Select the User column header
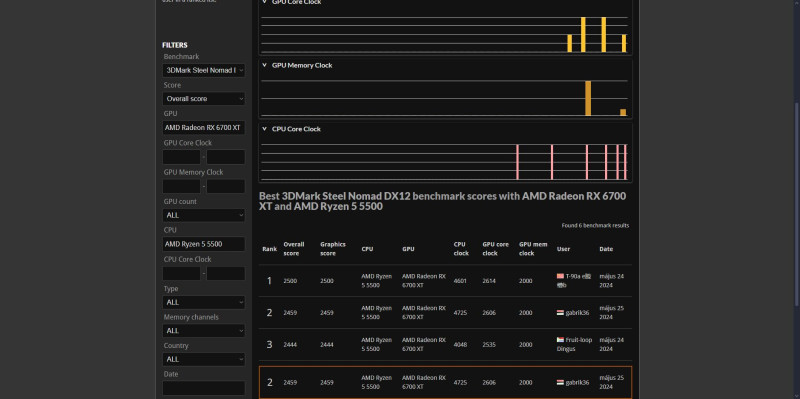 [x=563, y=249]
